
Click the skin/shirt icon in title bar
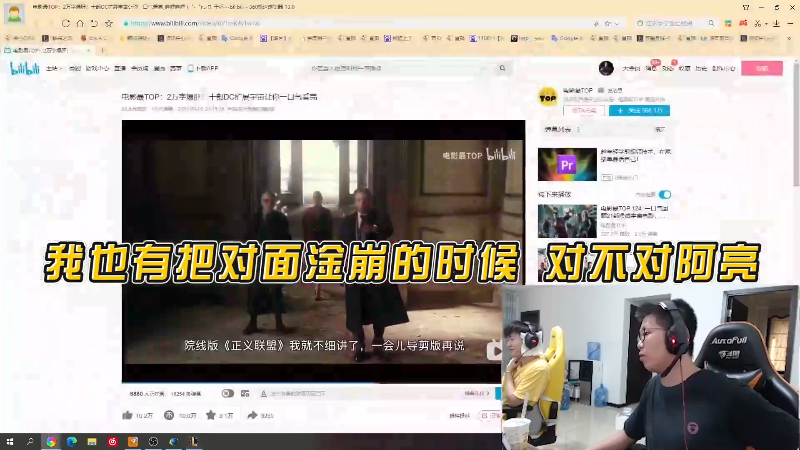coord(746,7)
